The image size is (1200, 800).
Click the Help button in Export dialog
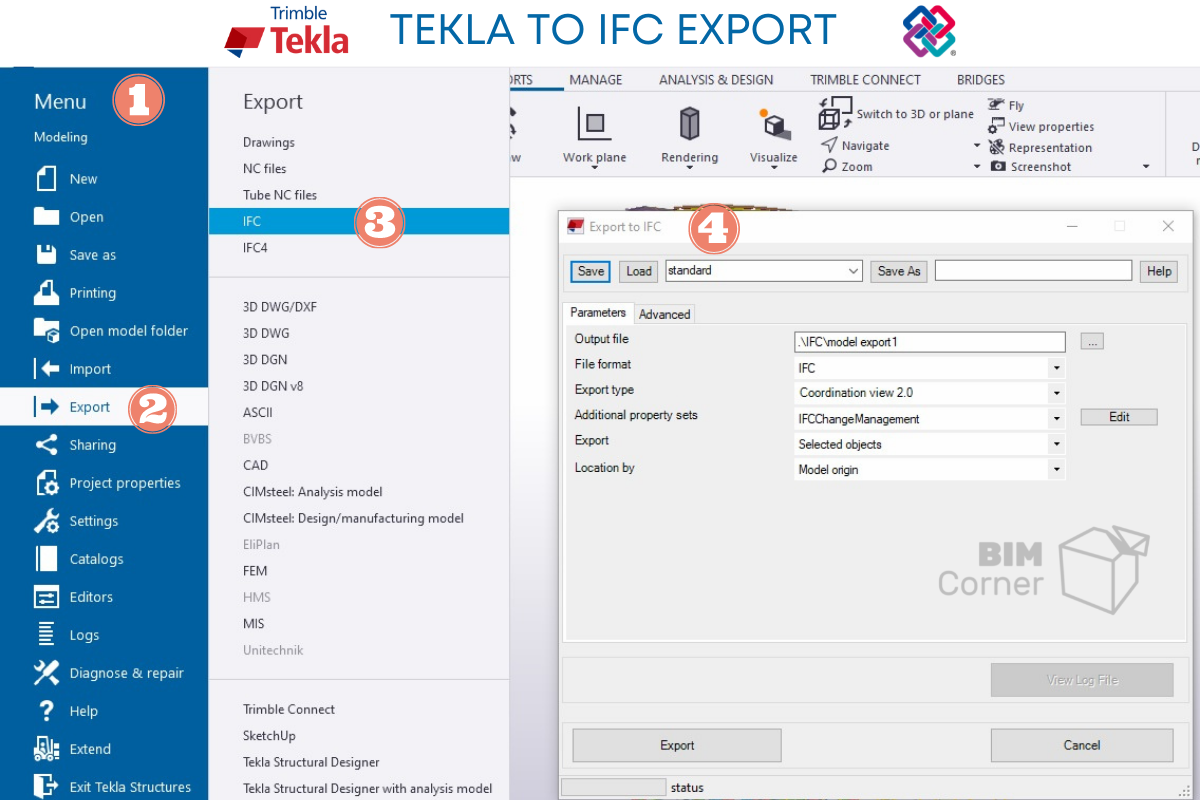click(x=1159, y=271)
